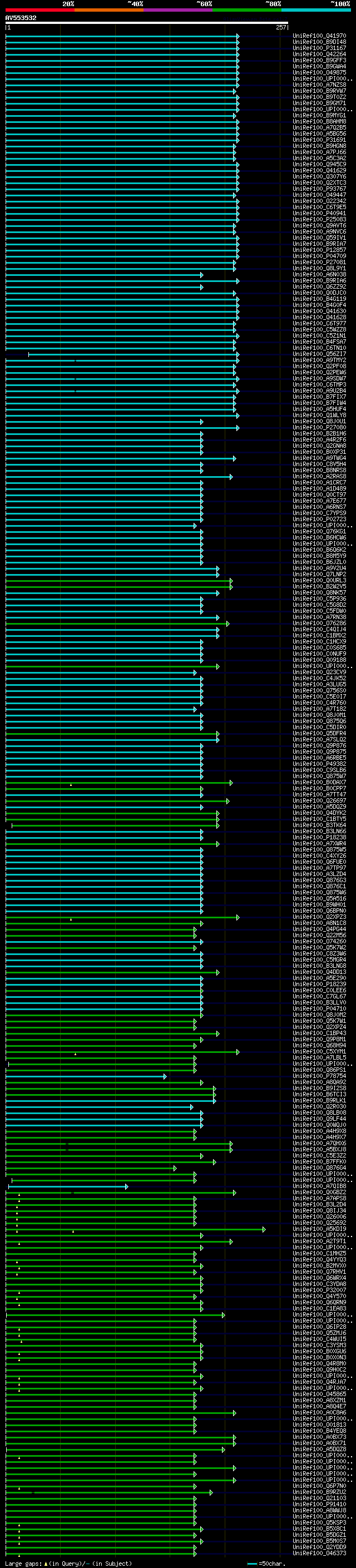Click the 257 query length label
This screenshot has height=1568, width=356.
[280, 27]
